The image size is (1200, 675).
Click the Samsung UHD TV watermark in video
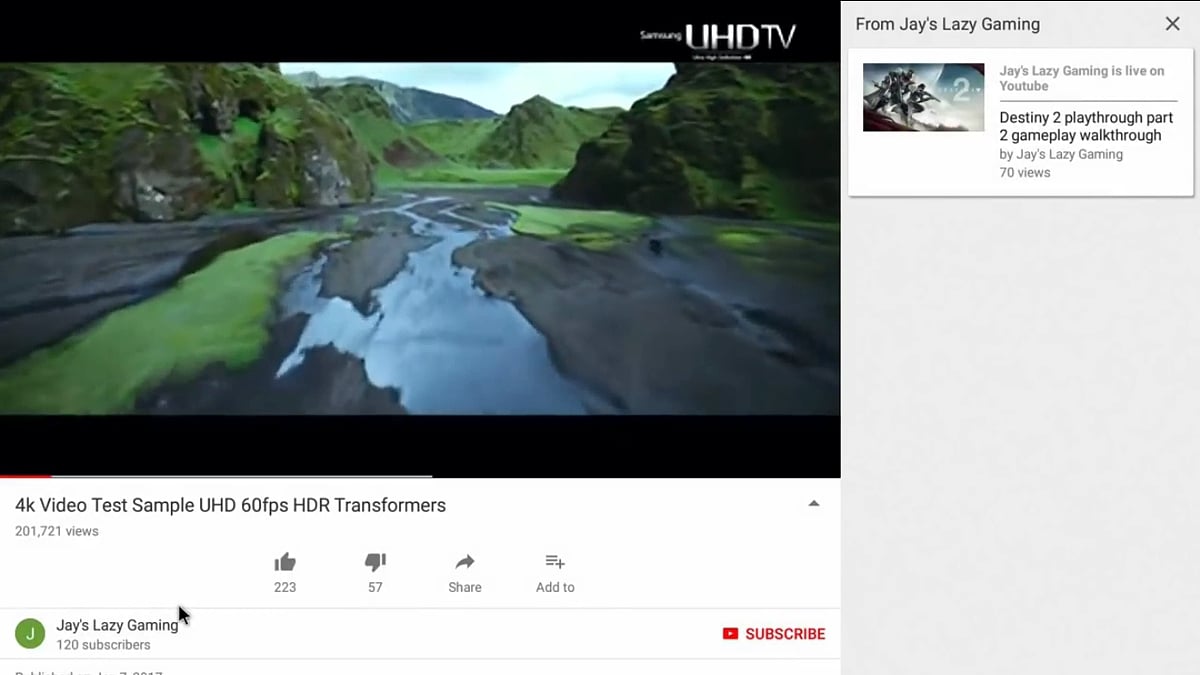(718, 38)
